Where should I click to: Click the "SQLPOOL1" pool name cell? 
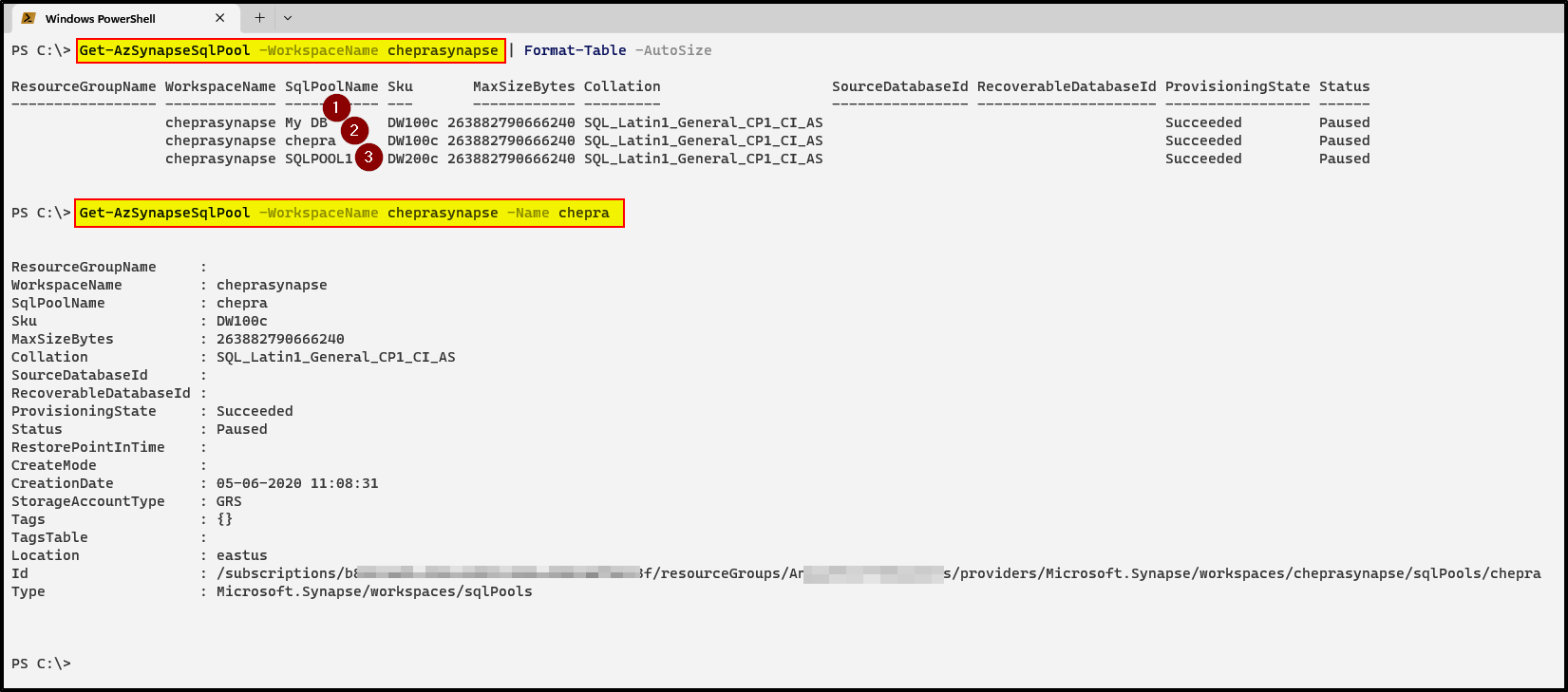coord(319,159)
